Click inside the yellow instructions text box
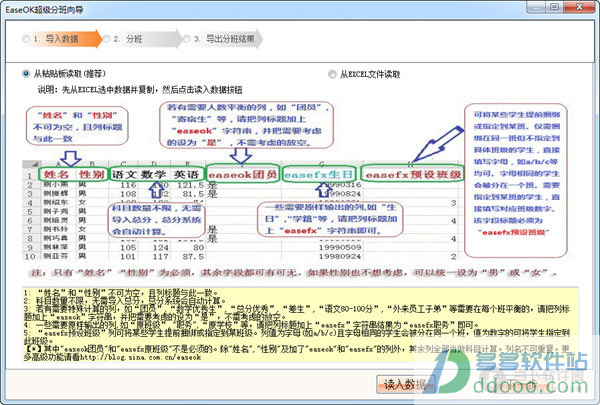Image resolution: width=600 pixels, height=405 pixels. click(300, 325)
